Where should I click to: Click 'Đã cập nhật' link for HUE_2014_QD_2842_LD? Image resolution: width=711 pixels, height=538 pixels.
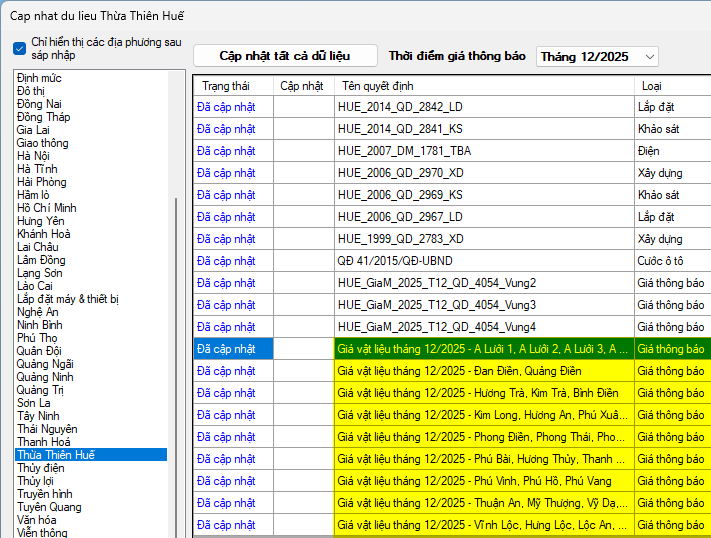(226, 107)
